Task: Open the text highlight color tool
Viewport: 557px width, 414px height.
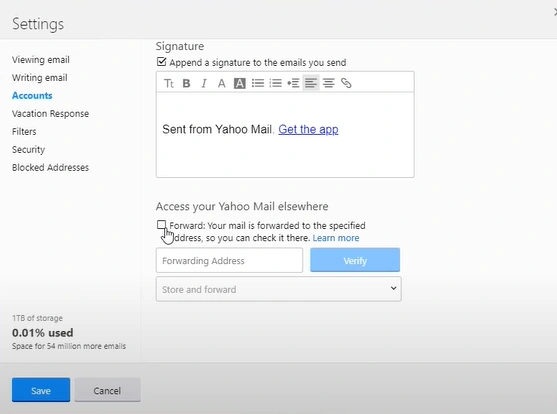Action: (x=240, y=84)
